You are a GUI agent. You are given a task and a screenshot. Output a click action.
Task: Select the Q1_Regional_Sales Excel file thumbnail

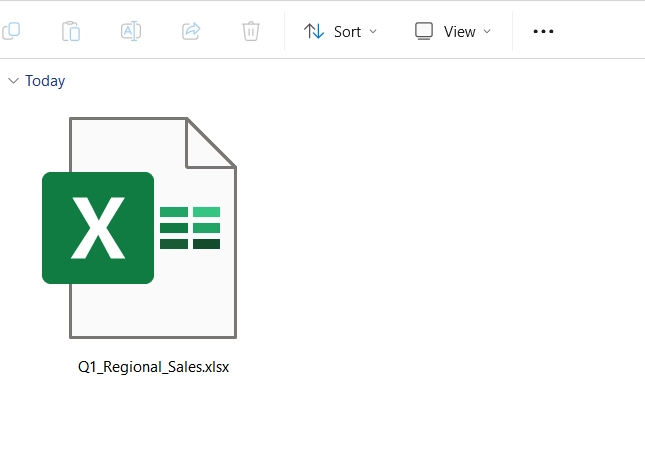139,228
